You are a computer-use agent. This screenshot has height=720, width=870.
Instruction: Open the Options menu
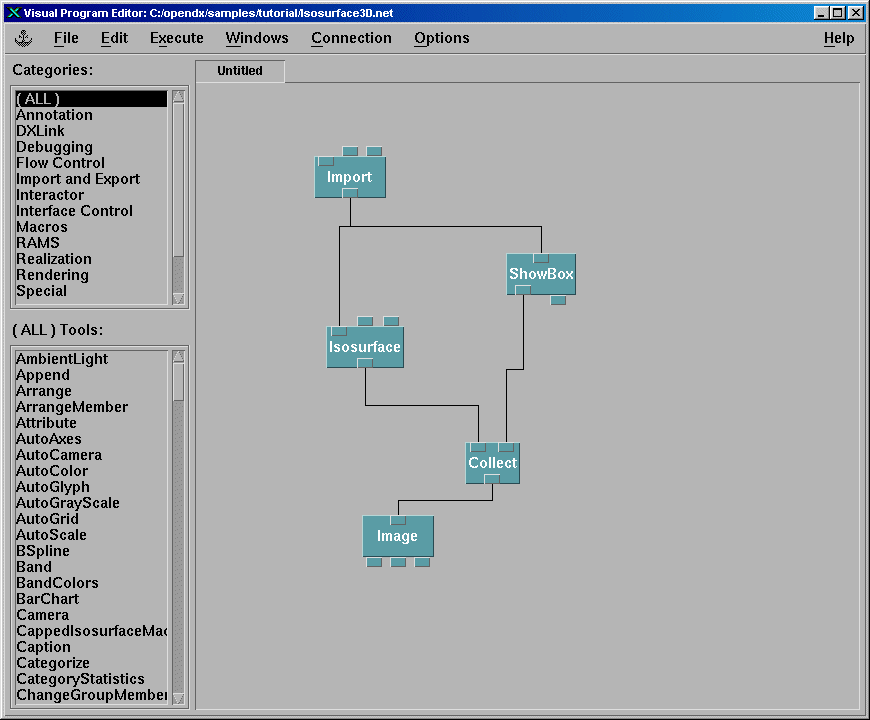[x=441, y=38]
